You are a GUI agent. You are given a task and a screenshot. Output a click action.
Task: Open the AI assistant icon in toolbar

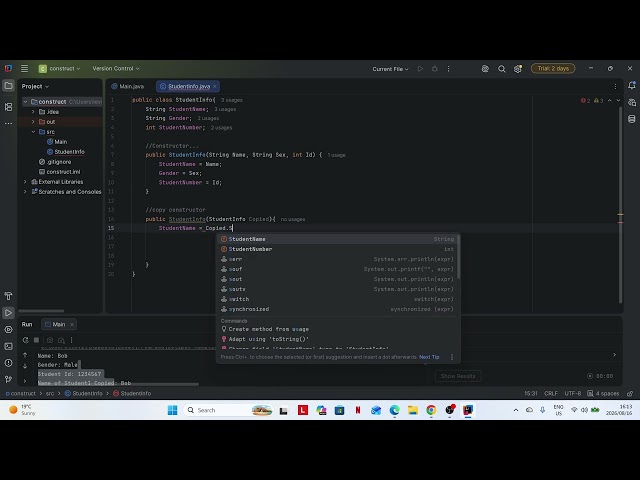tap(485, 69)
